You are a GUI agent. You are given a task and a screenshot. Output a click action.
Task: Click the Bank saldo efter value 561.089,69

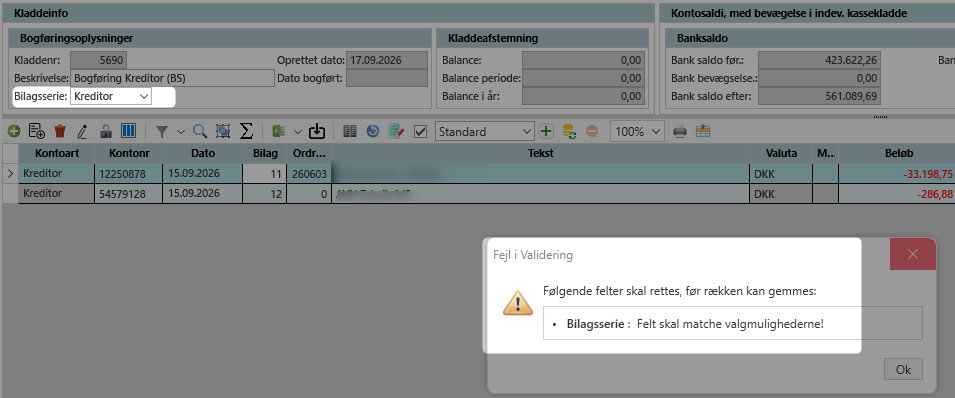[820, 96]
